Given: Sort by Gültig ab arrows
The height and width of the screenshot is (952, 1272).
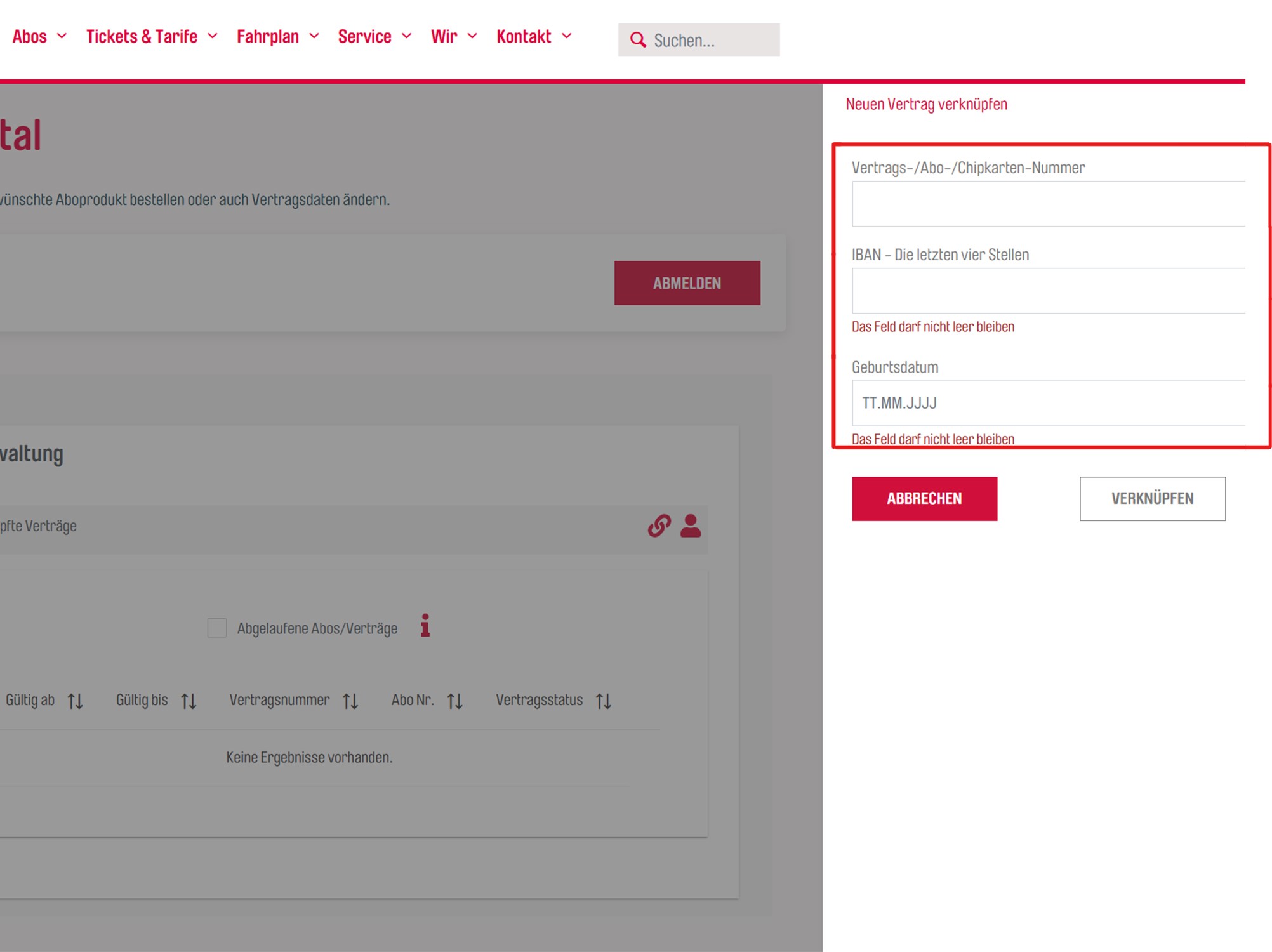Looking at the screenshot, I should (x=76, y=701).
